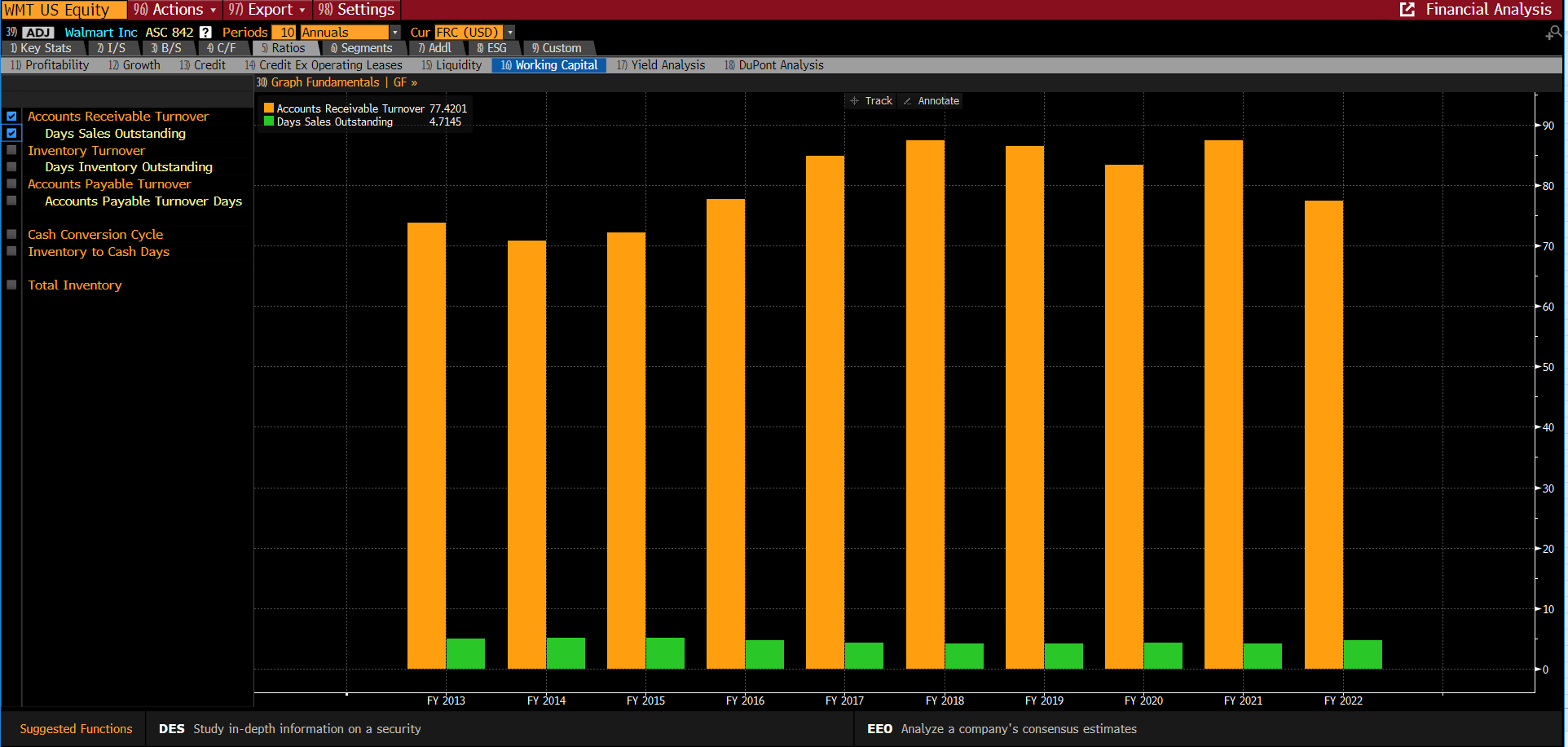
Task: Click the Financial Analysis pop-out icon
Action: (x=1407, y=10)
